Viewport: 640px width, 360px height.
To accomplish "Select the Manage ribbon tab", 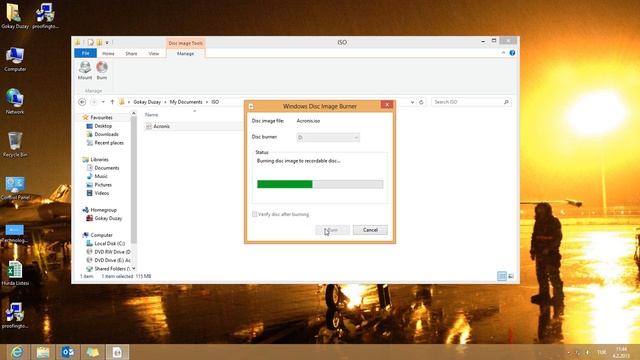I will [185, 53].
